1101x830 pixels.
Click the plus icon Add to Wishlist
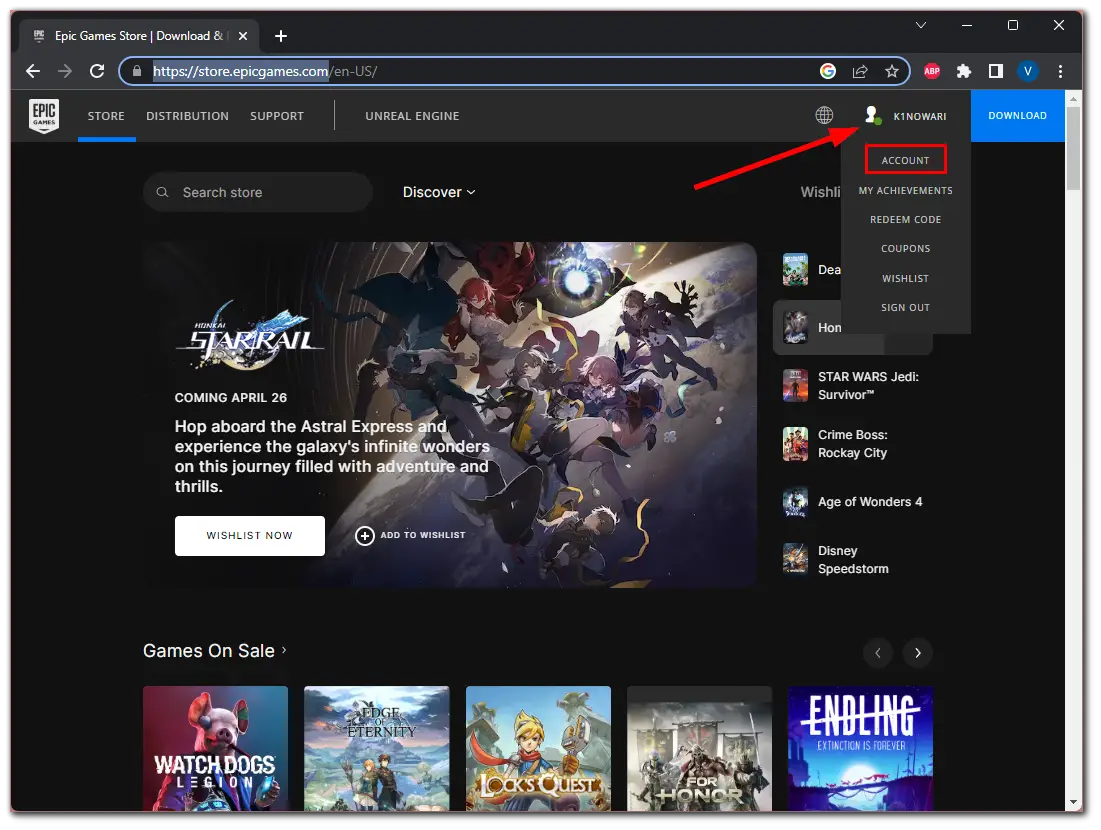tap(365, 535)
